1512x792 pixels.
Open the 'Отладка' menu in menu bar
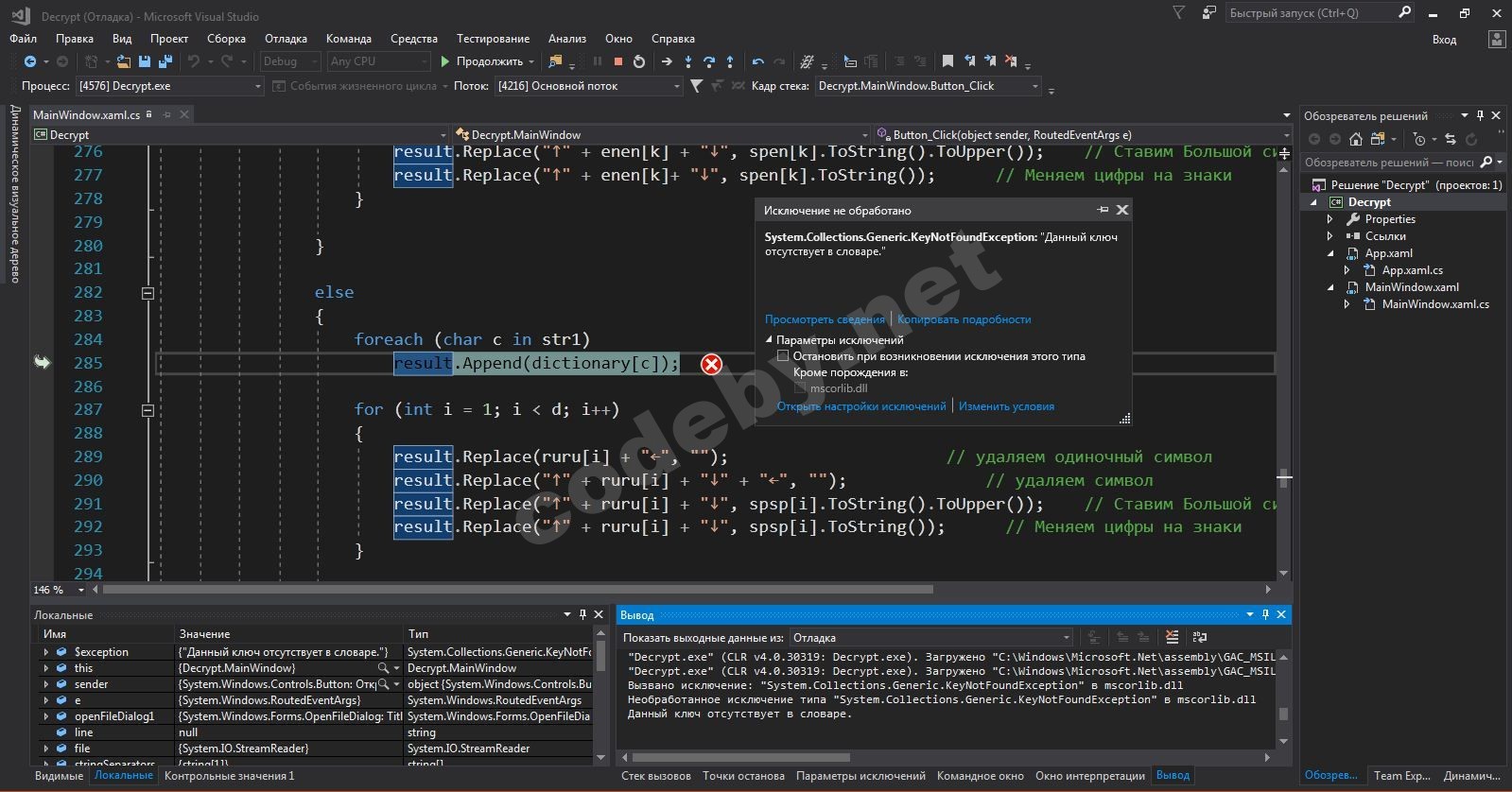point(286,39)
